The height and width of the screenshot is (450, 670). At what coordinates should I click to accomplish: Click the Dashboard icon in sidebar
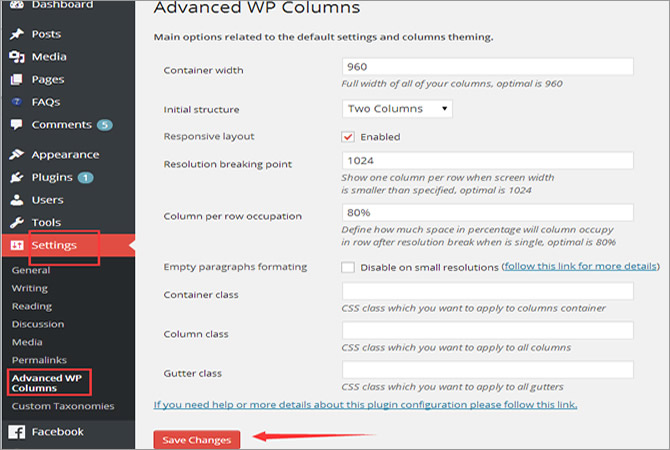click(17, 5)
